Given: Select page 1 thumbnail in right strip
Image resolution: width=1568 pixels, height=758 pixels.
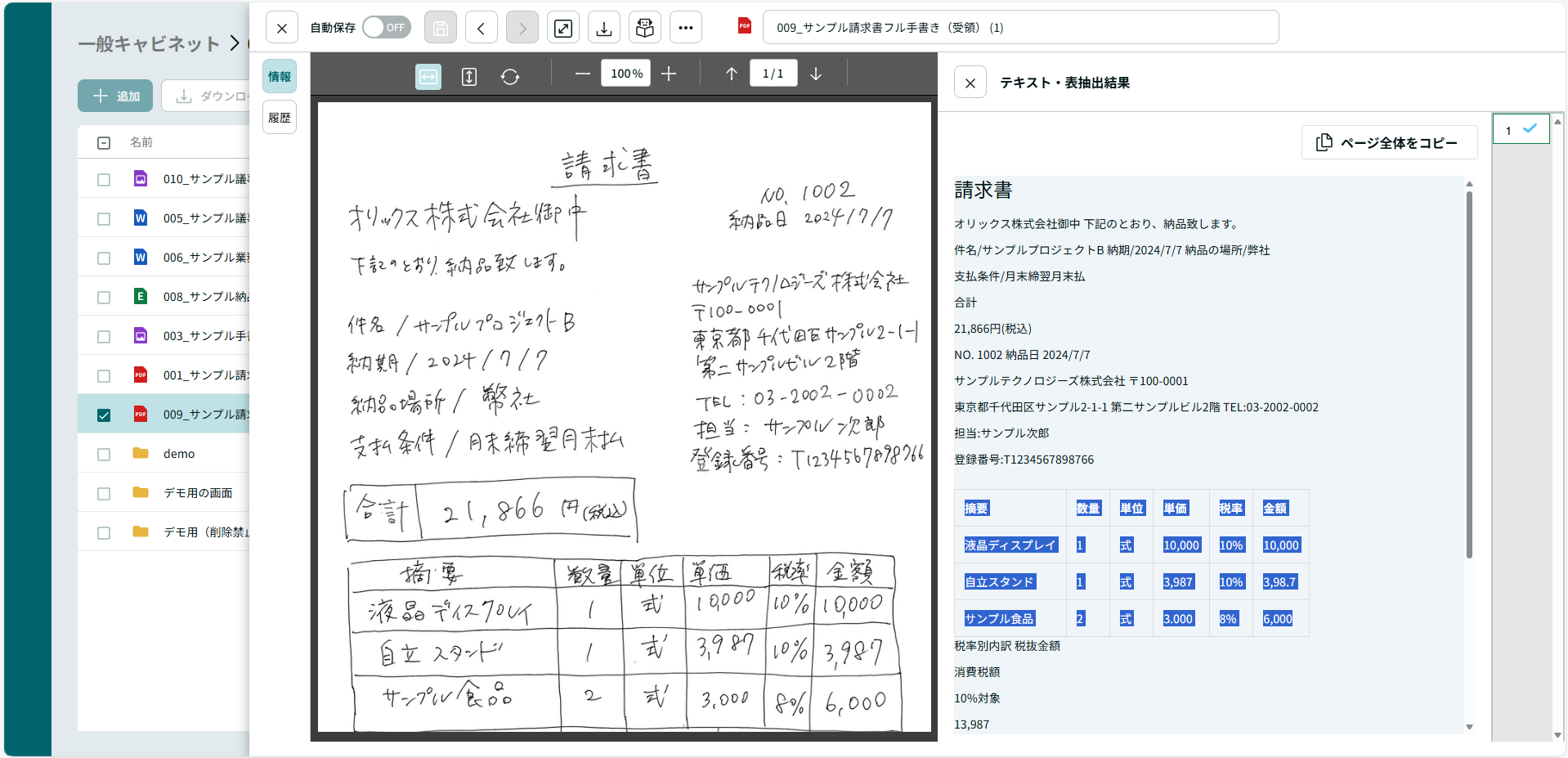Looking at the screenshot, I should [1521, 129].
